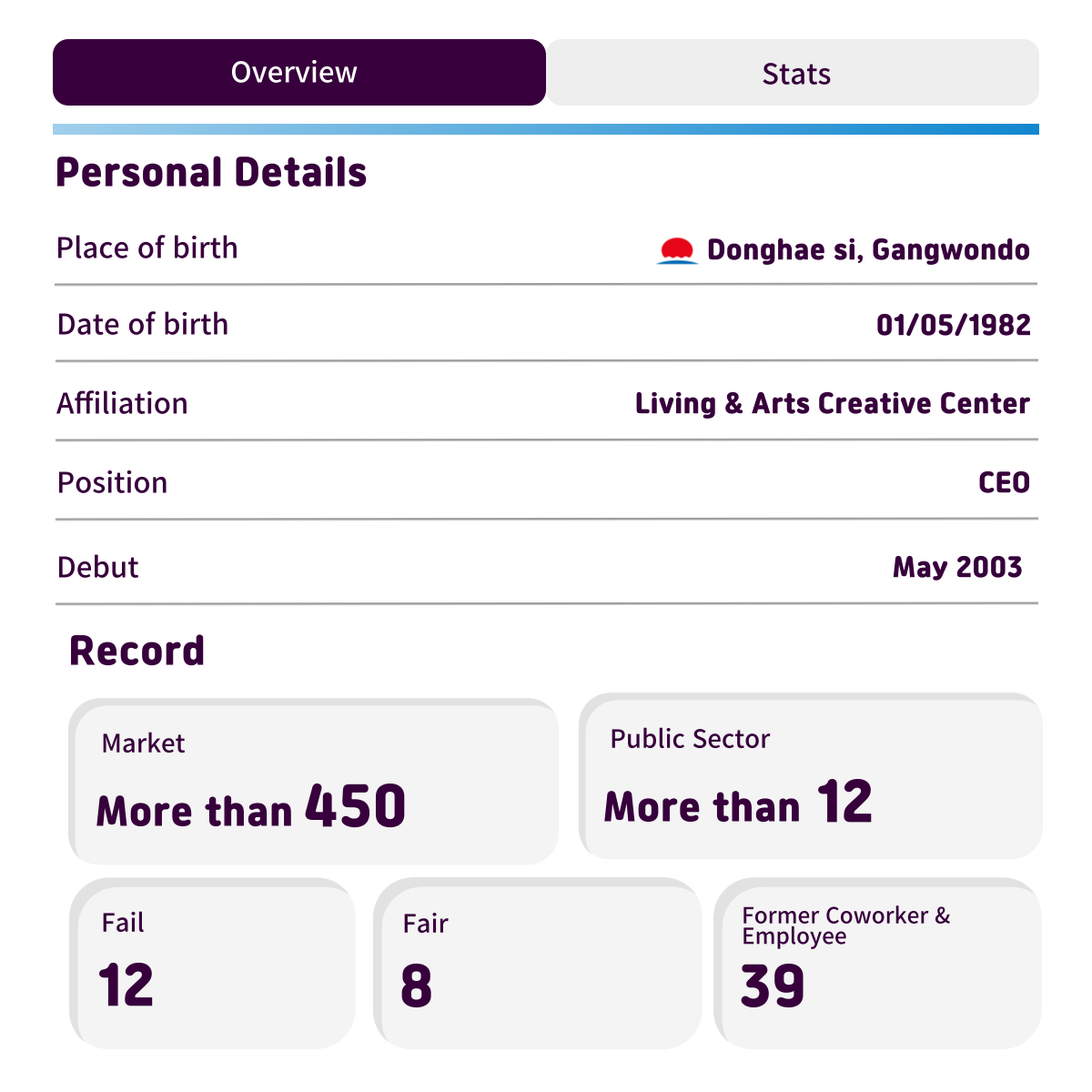Click the blue gradient divider bar

[546, 129]
